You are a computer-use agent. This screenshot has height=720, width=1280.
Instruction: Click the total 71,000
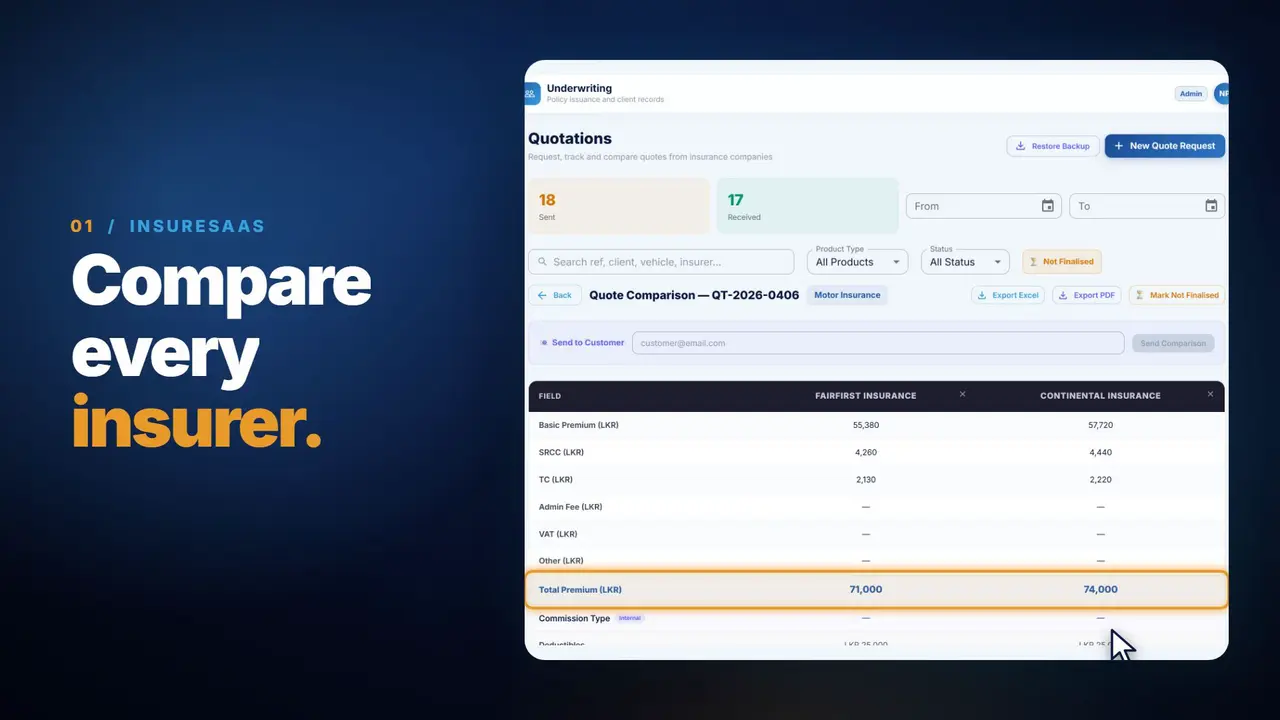[866, 590]
